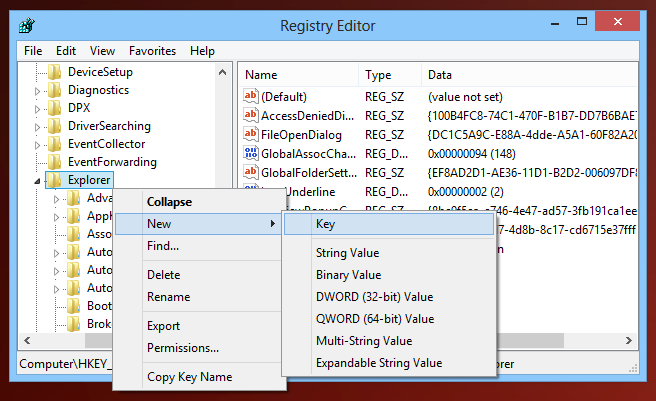The width and height of the screenshot is (656, 401).
Task: Click the Brok subfolder icon
Action: click(74, 324)
